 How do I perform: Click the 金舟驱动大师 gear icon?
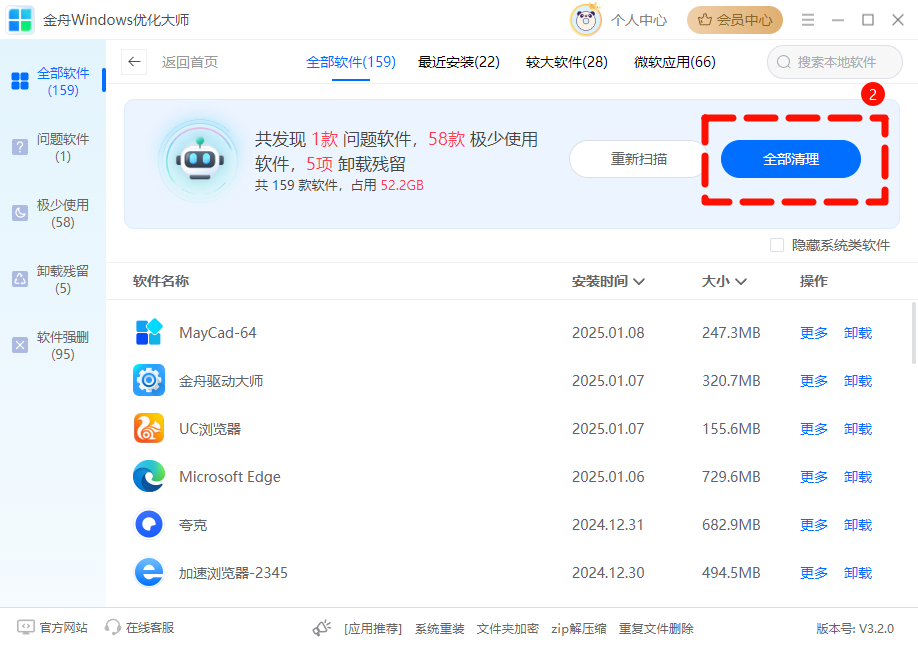coord(149,380)
